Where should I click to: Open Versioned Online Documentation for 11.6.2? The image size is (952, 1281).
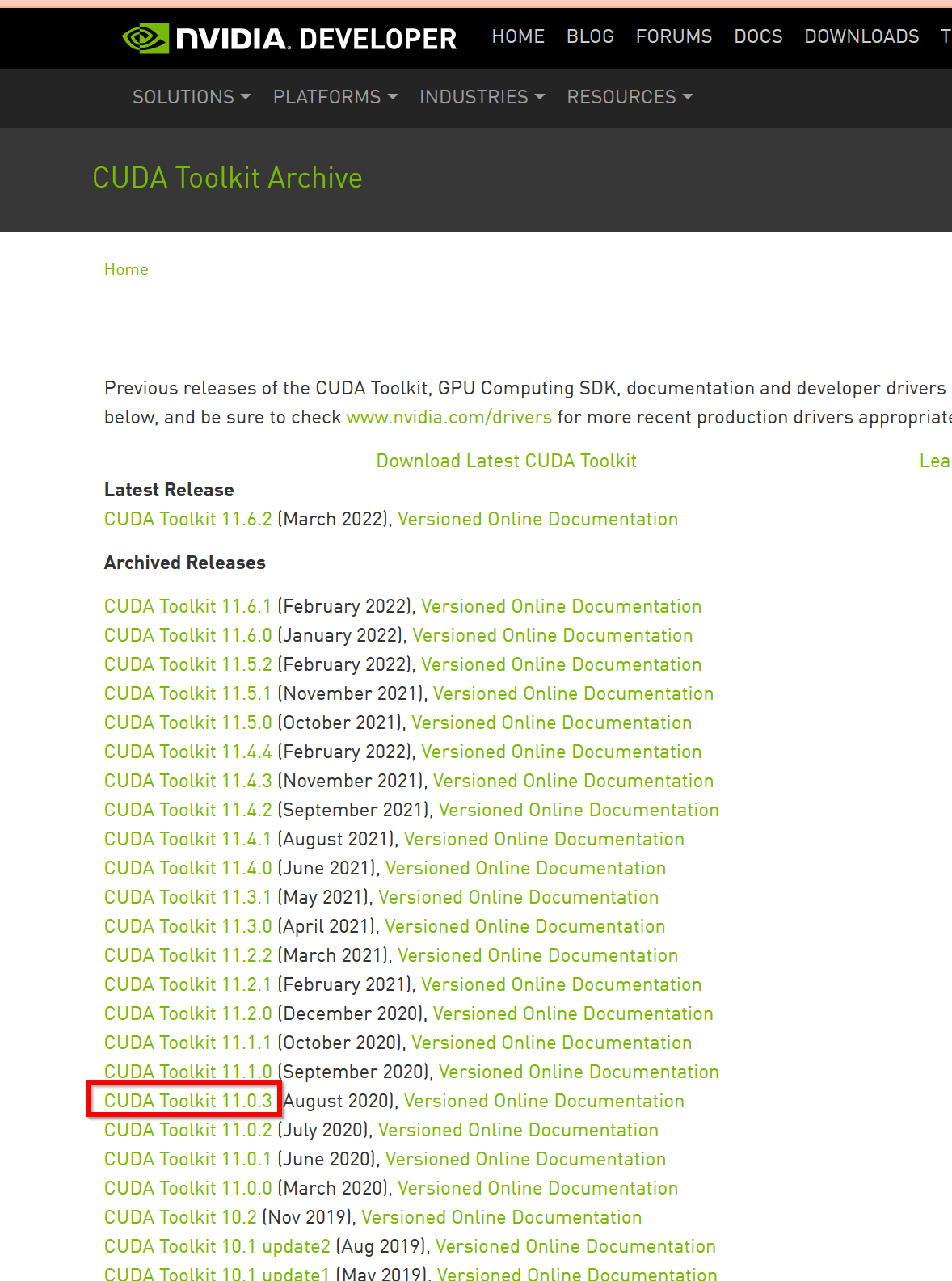pos(538,519)
